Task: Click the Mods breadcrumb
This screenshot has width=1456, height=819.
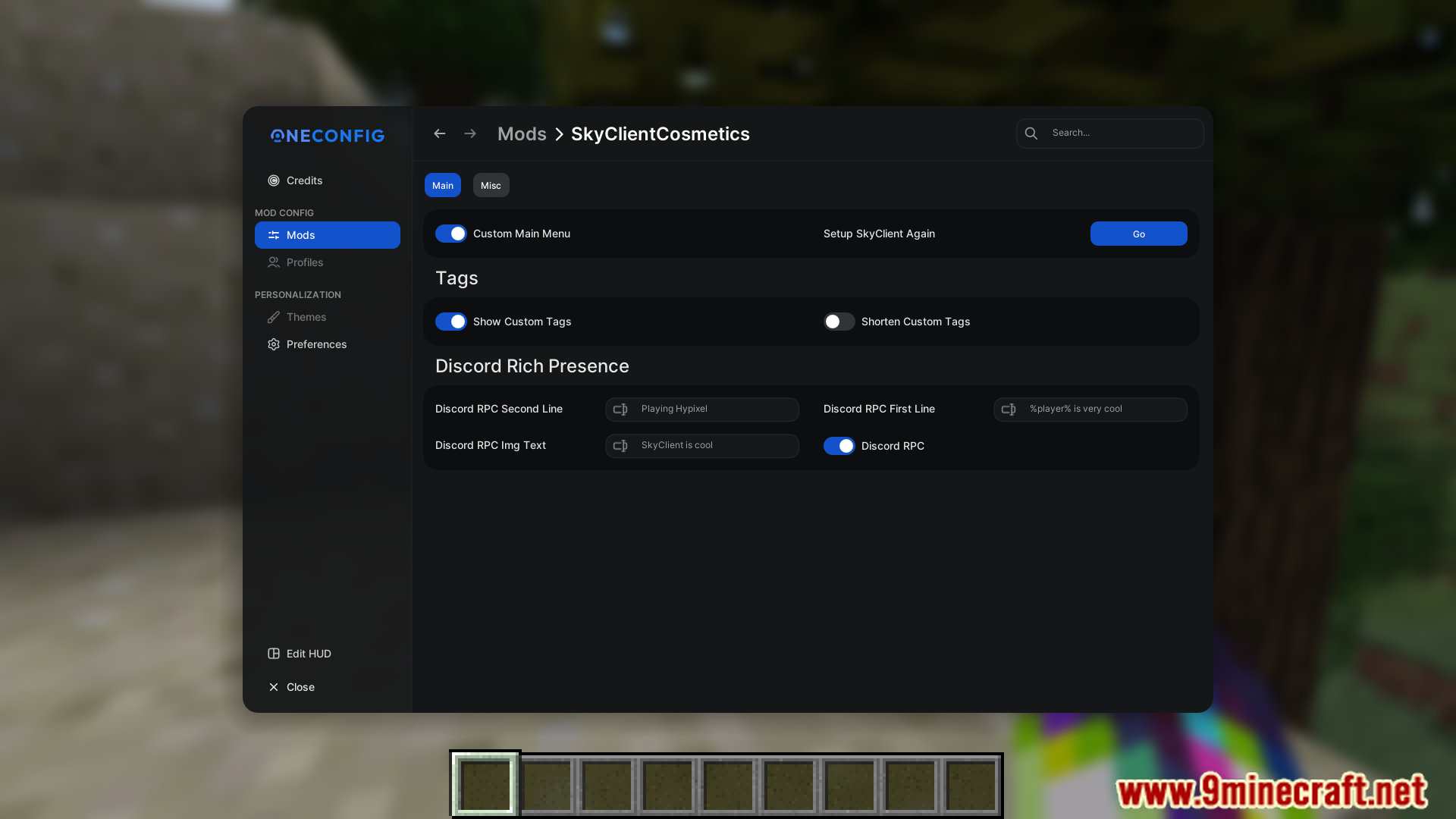Action: pos(522,133)
